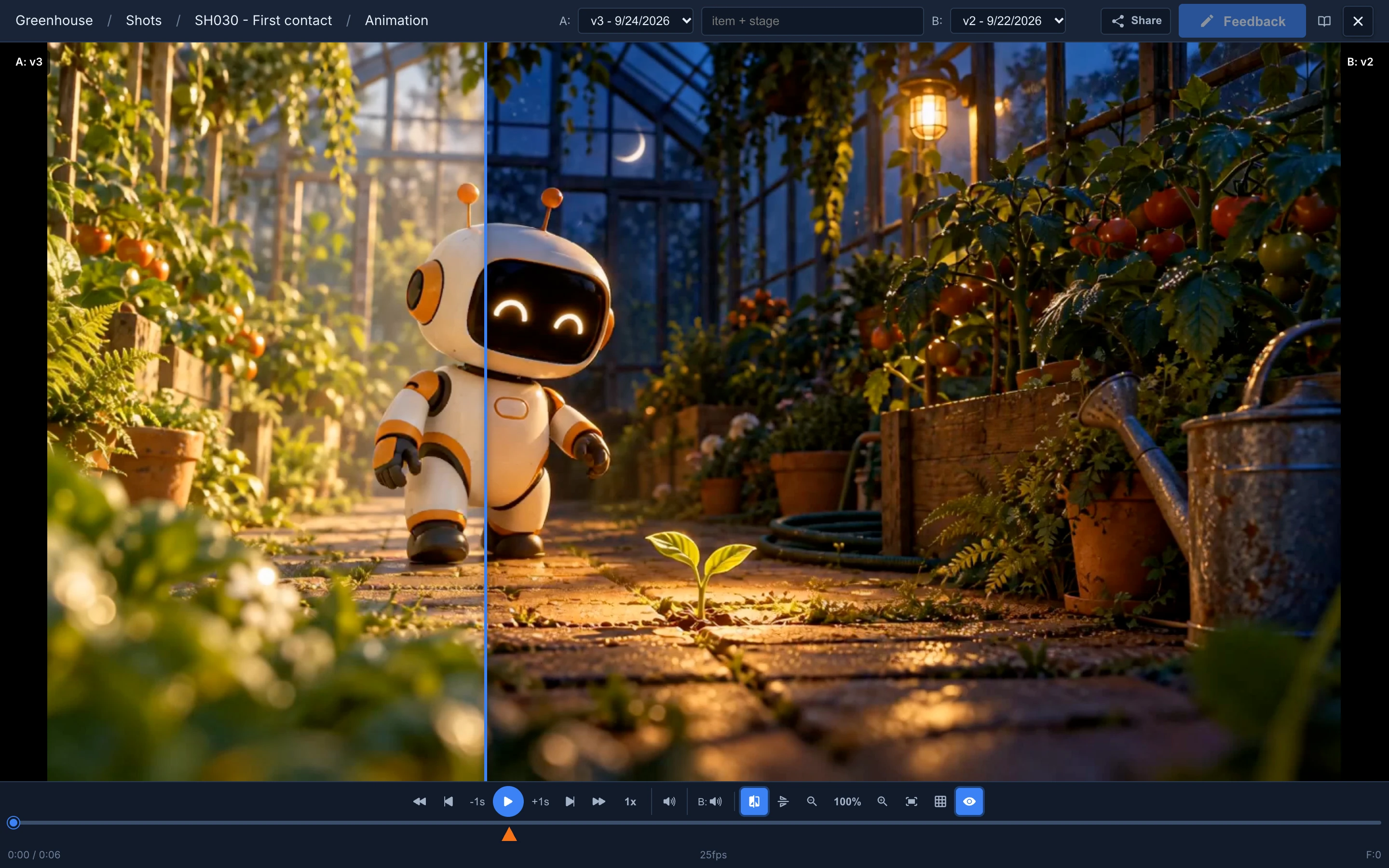Click the timeline playhead handle

click(14, 823)
